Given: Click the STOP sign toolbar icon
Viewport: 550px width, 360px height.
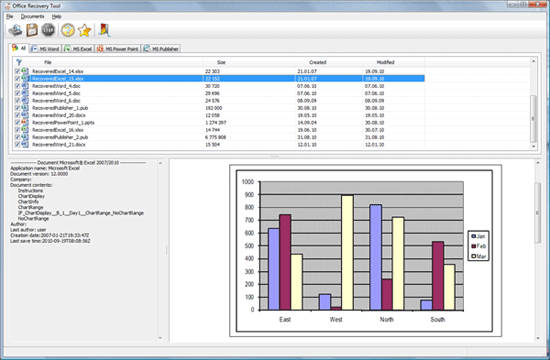Looking at the screenshot, I should coord(48,30).
